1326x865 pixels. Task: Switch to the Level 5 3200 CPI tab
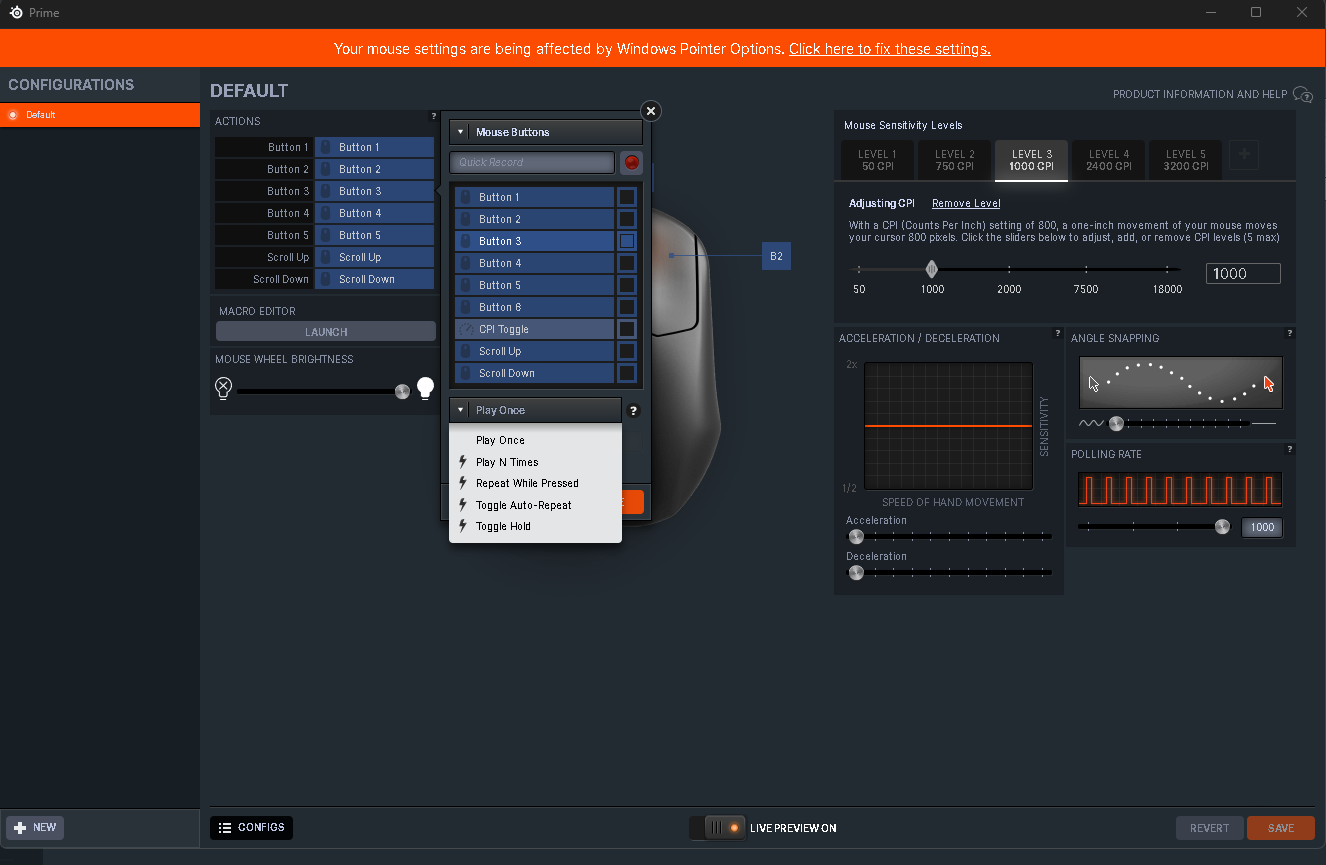pos(1185,160)
